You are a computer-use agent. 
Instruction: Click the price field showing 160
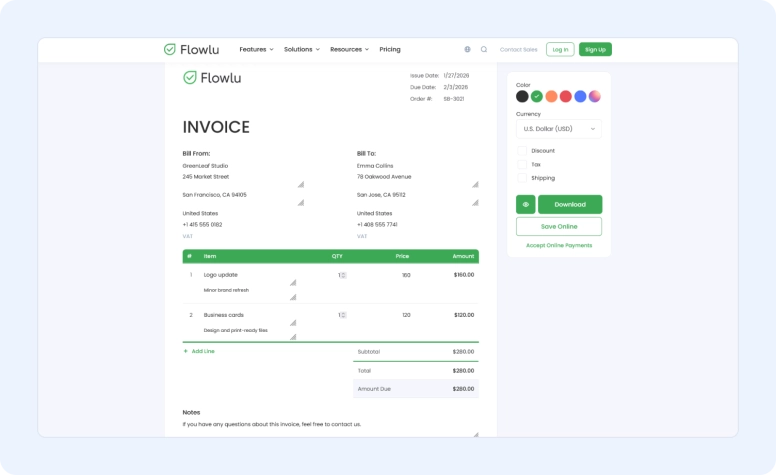pyautogui.click(x=406, y=275)
